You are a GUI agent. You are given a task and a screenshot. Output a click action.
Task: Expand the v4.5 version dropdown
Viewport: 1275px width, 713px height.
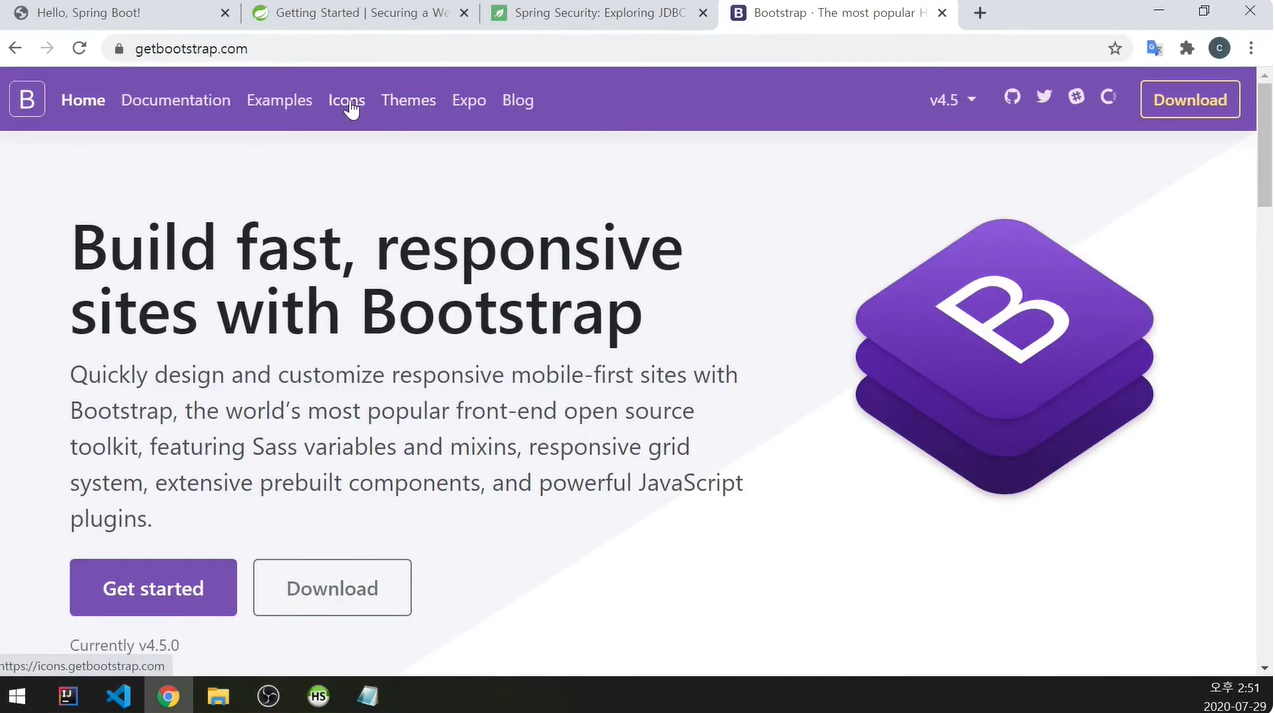pyautogui.click(x=953, y=100)
